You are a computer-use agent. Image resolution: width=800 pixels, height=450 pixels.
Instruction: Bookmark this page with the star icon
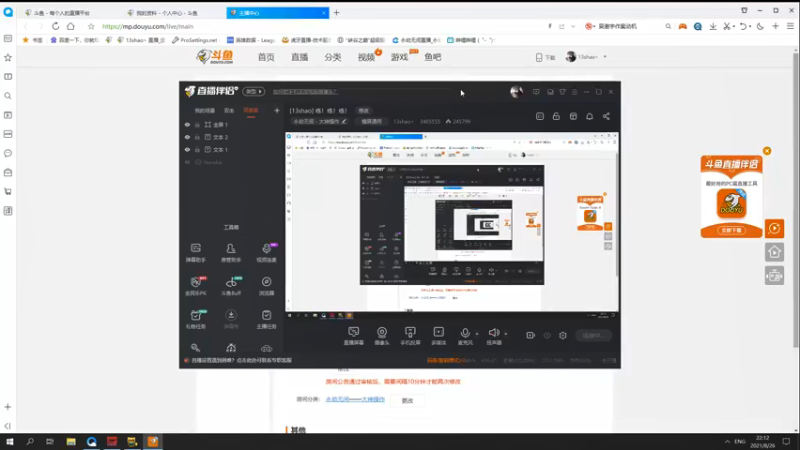coord(91,27)
